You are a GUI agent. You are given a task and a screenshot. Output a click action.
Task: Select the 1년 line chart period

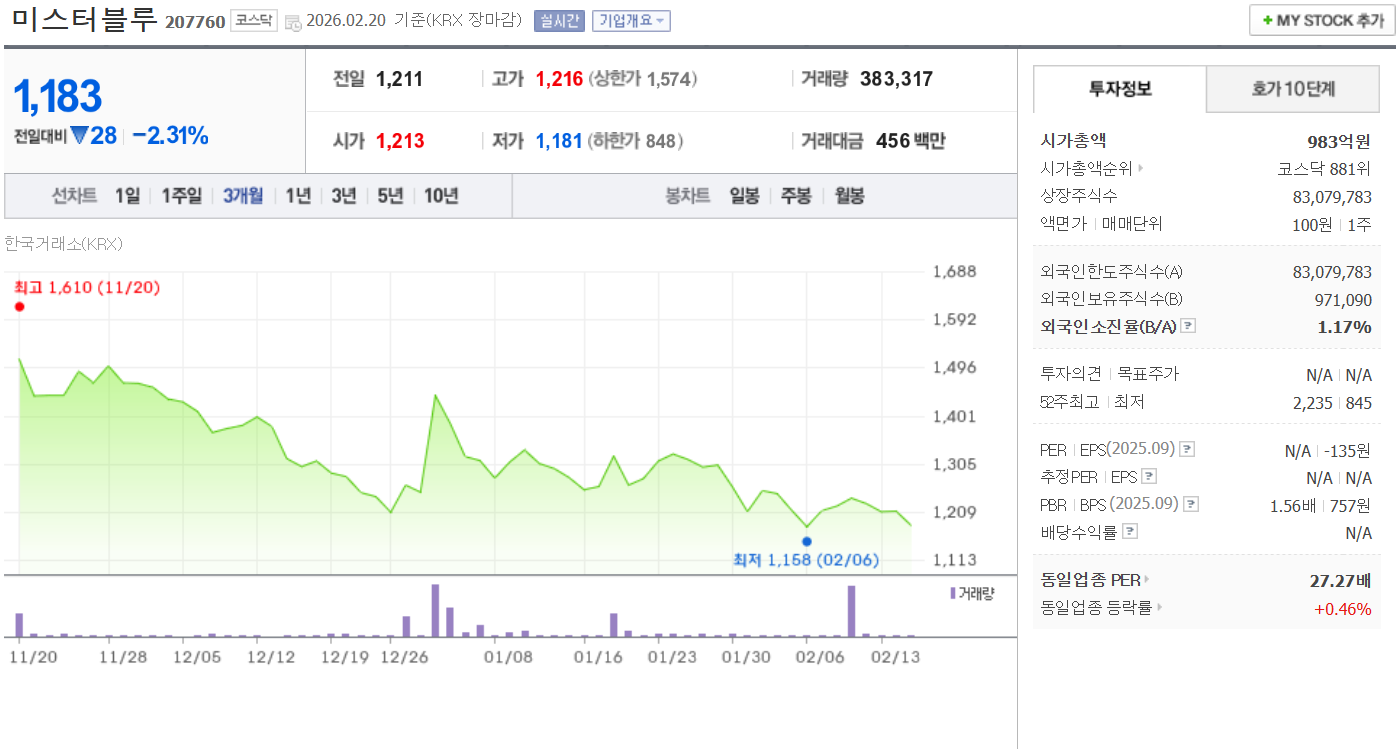tap(298, 196)
